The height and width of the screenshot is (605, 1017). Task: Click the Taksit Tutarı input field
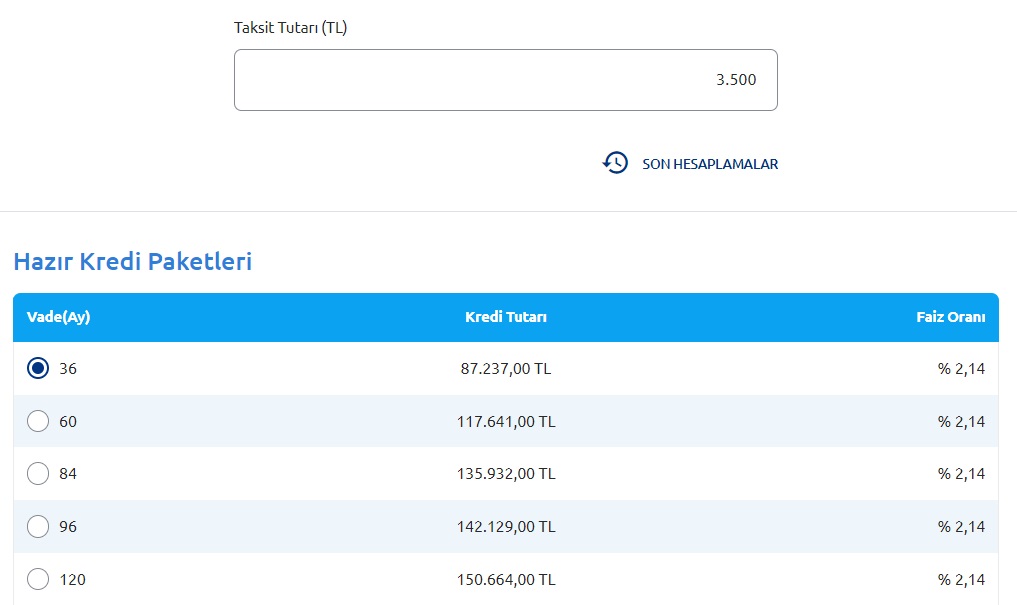point(505,80)
